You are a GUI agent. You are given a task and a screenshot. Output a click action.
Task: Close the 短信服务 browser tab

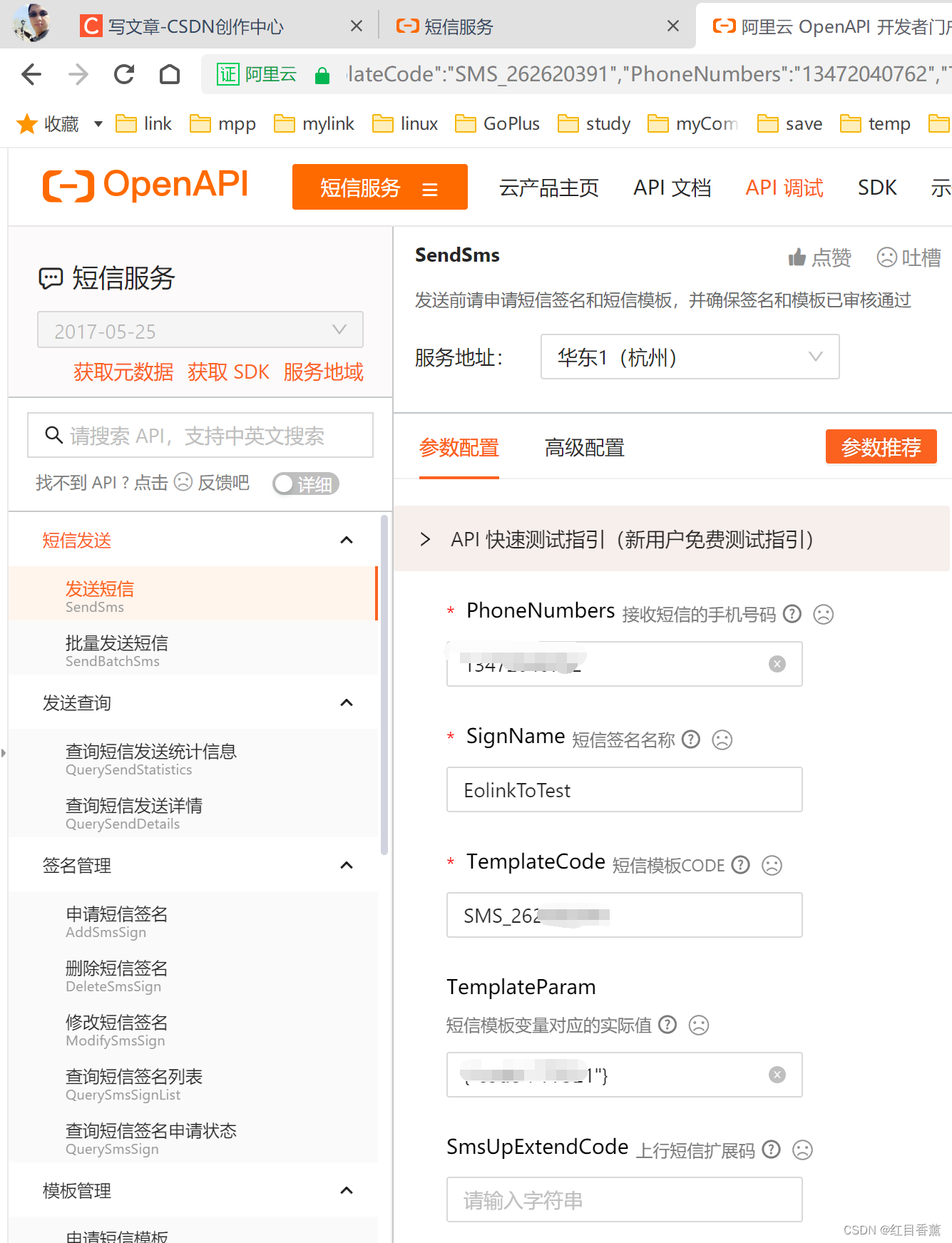pyautogui.click(x=673, y=26)
